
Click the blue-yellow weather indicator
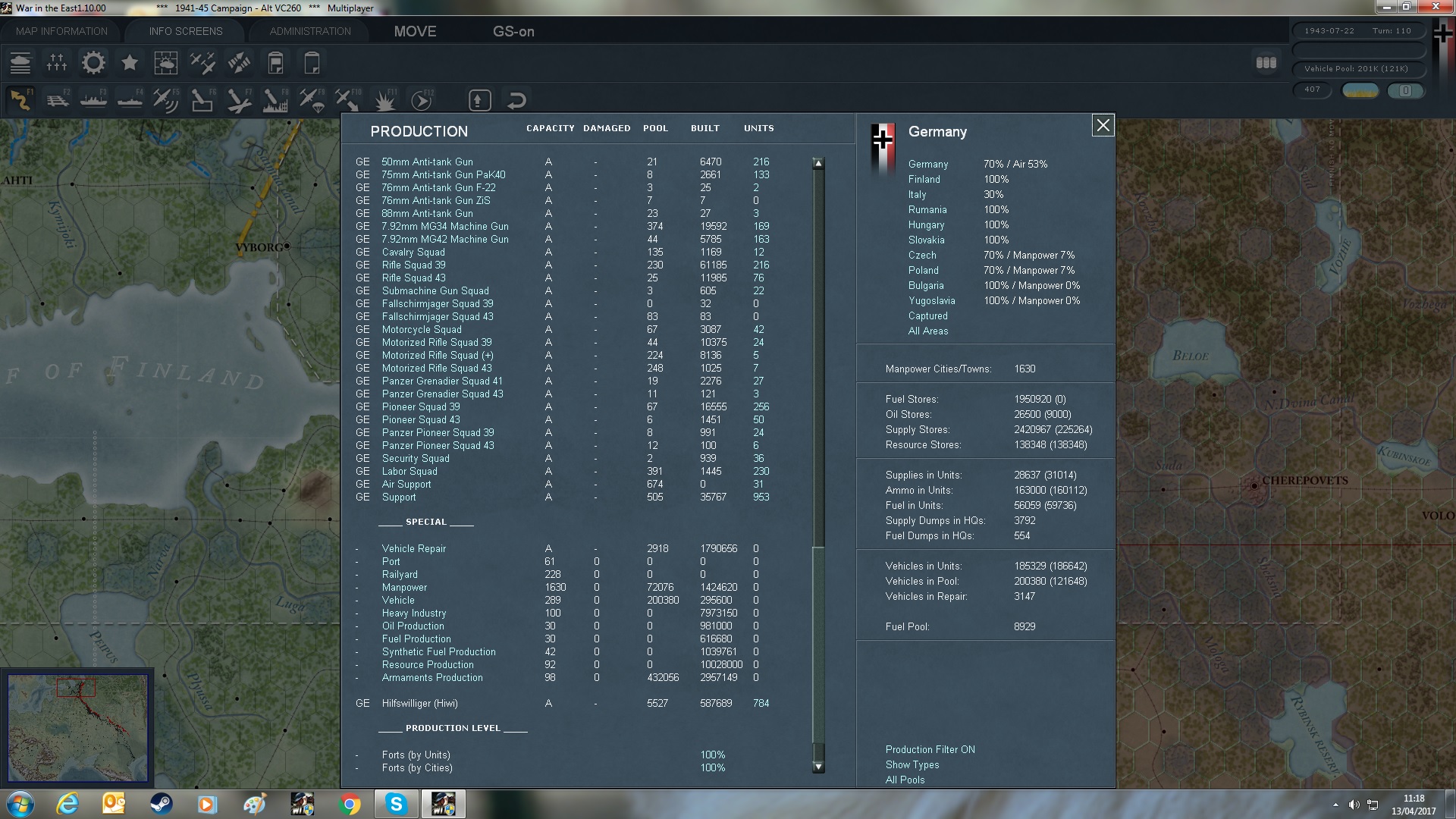(x=1360, y=90)
